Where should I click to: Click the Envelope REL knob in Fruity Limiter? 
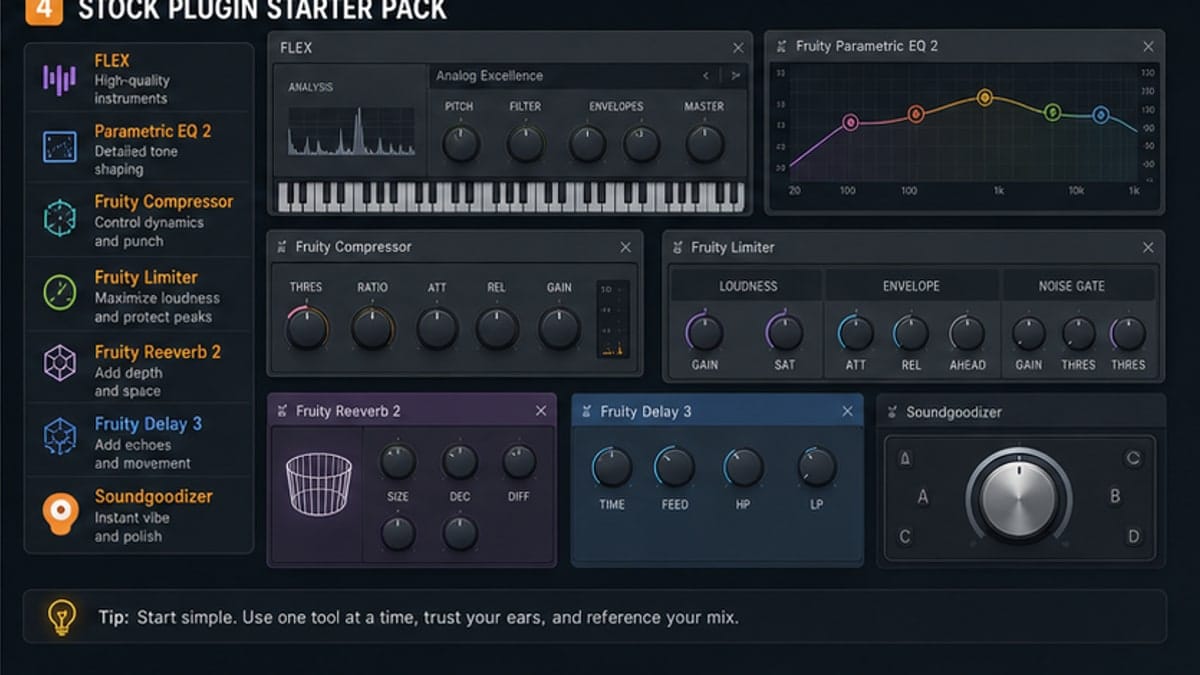911,333
